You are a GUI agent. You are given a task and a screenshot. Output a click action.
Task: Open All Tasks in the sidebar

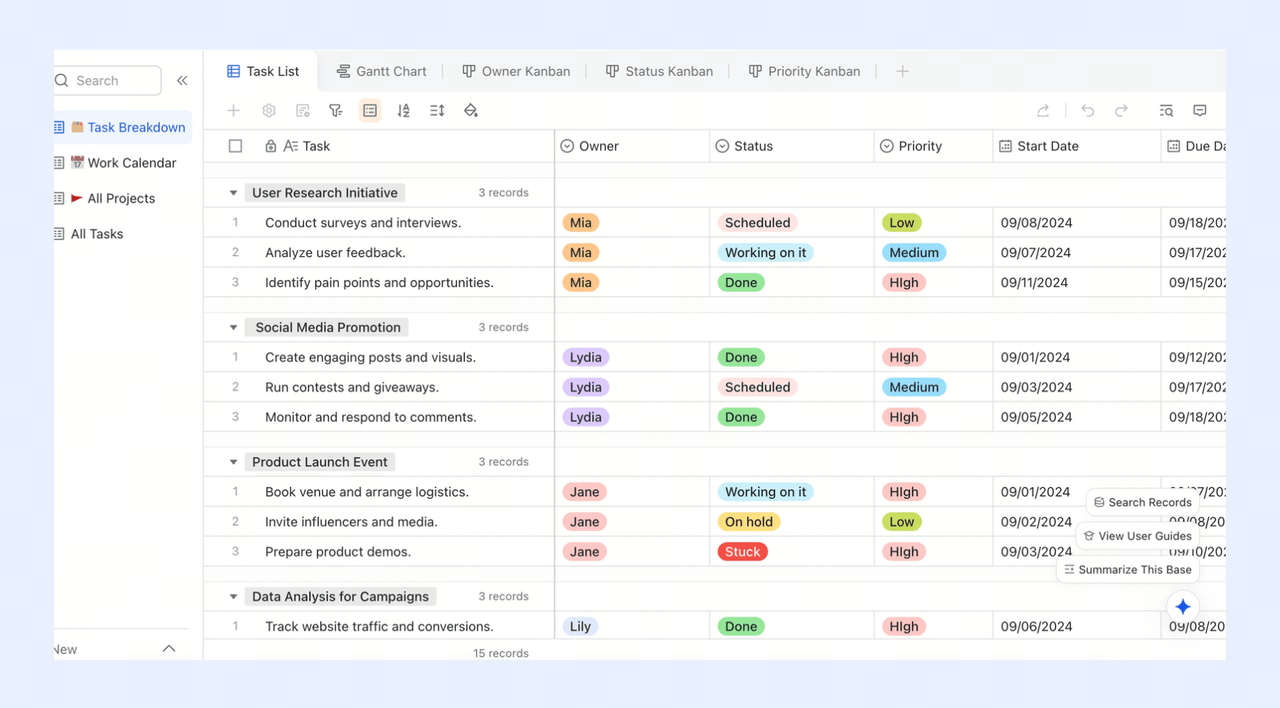point(121,234)
